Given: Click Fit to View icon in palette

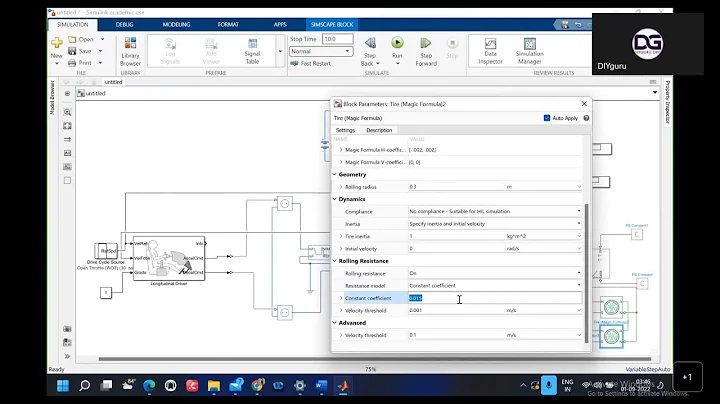Looking at the screenshot, I should tap(68, 126).
